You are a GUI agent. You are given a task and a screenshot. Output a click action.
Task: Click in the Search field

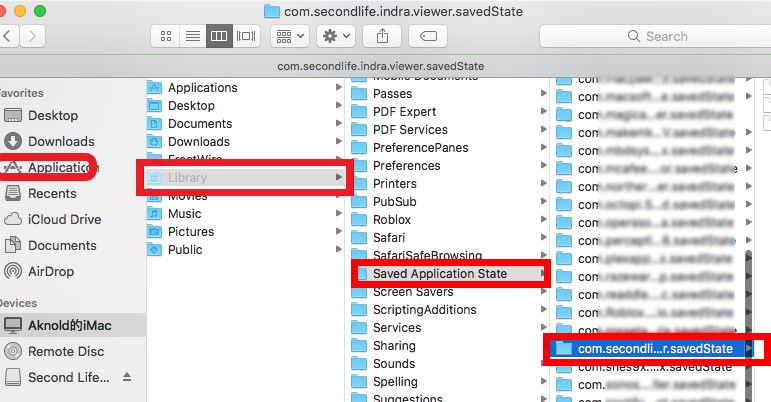(x=655, y=36)
